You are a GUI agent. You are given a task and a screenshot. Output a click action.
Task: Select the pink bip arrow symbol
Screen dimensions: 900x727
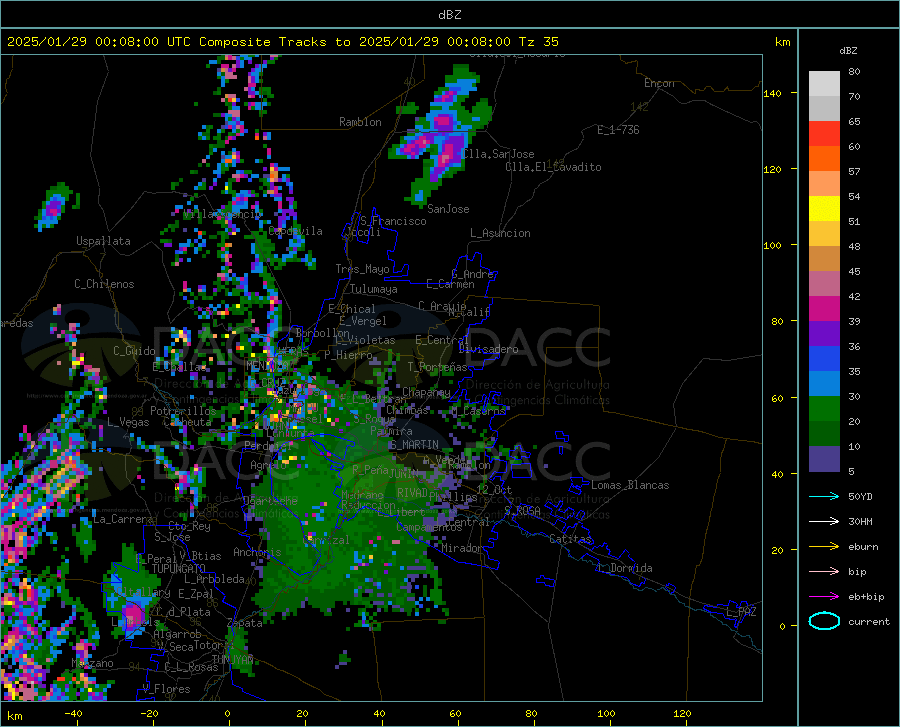(x=824, y=572)
